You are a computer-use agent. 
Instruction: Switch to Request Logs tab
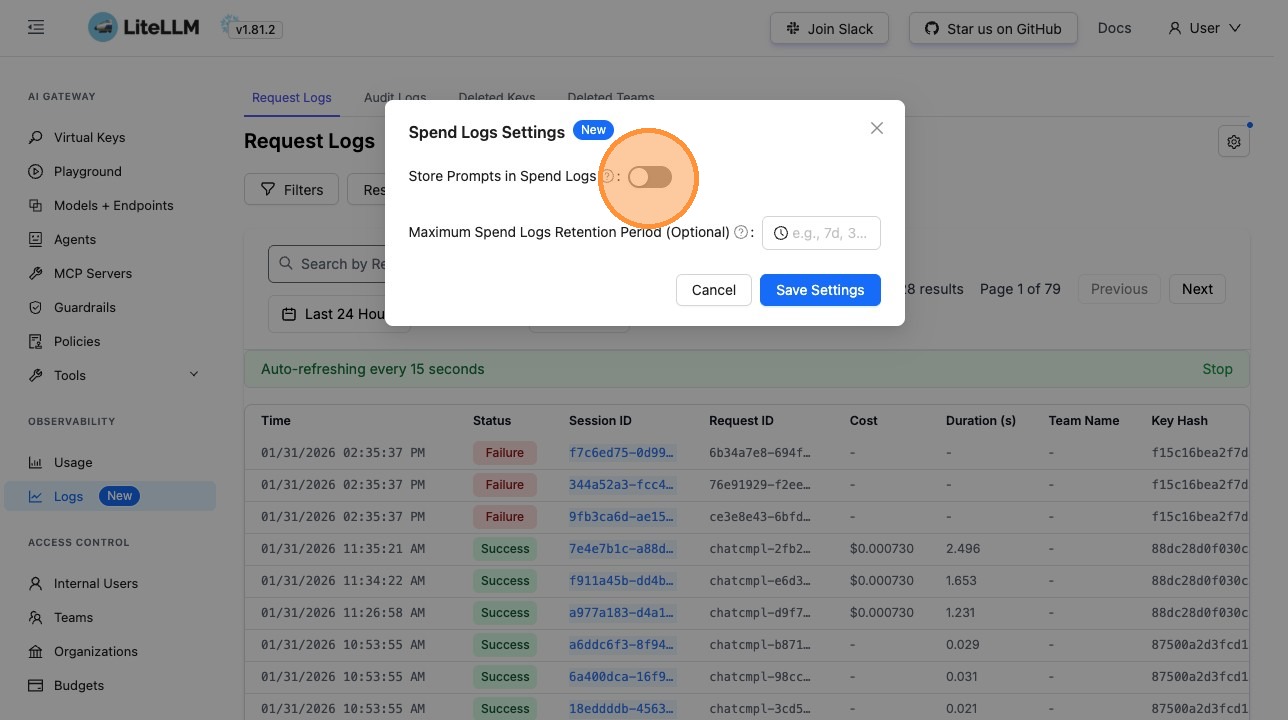[291, 97]
